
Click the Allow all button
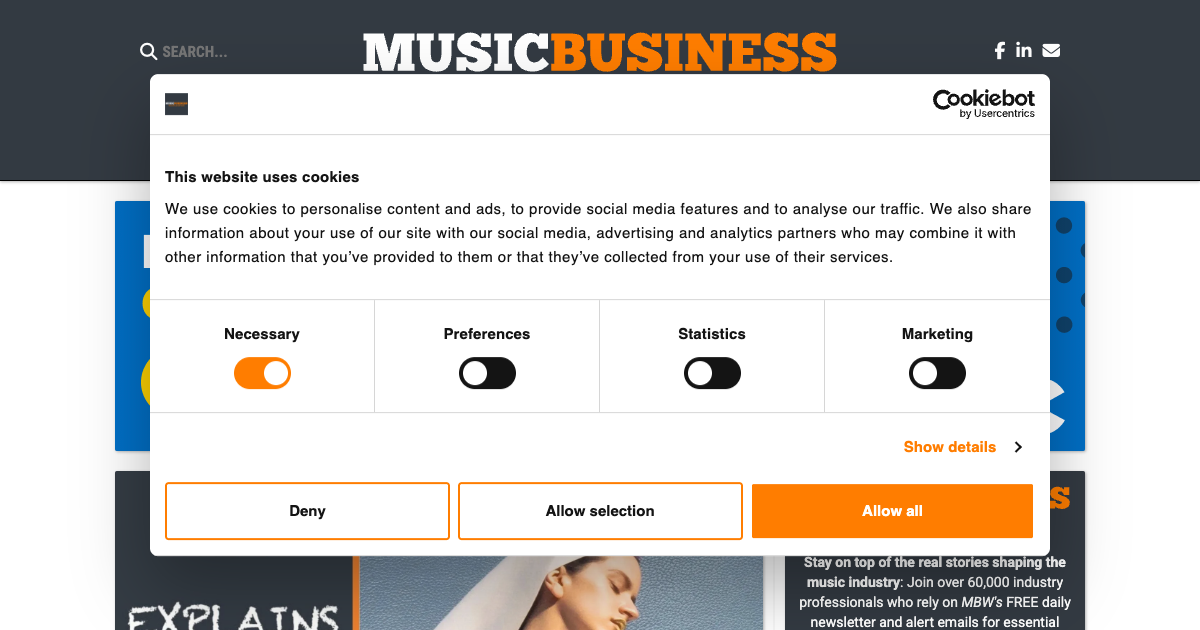point(892,511)
